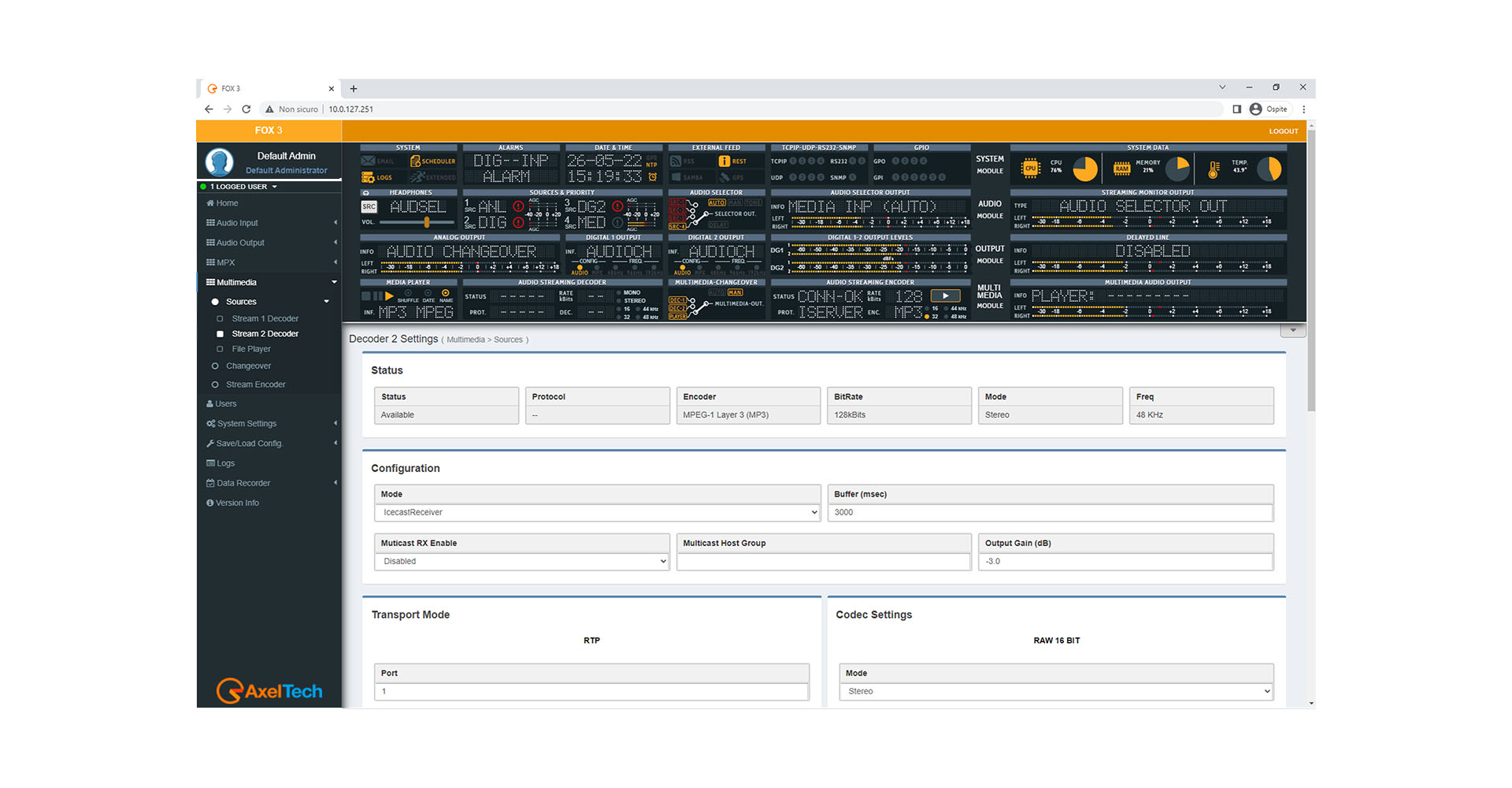Open the Scheduler icon in System panel

click(x=415, y=162)
